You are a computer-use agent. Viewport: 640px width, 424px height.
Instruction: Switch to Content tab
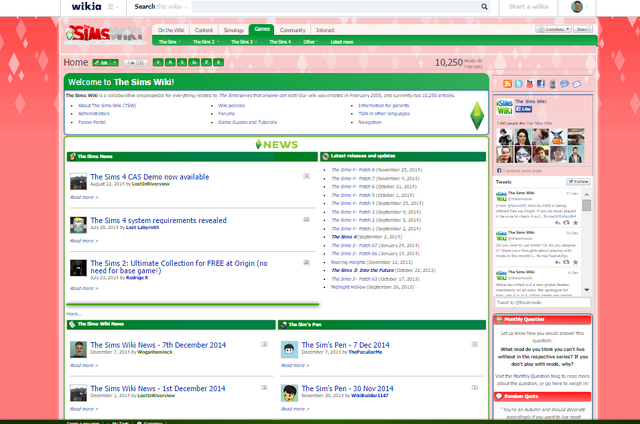coord(204,30)
